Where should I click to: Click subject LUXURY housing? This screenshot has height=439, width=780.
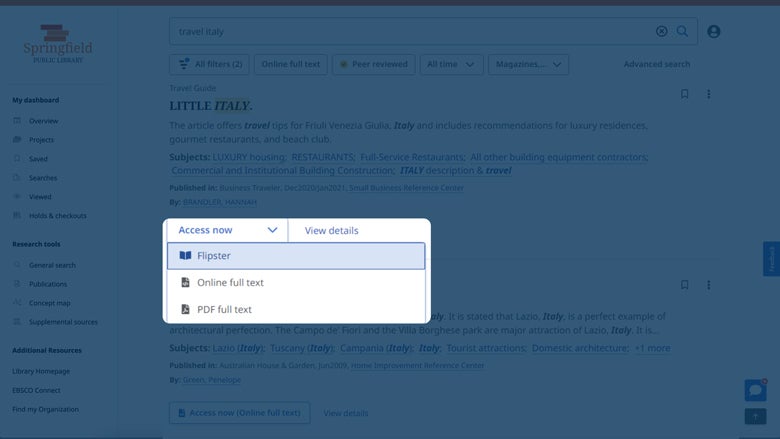click(x=249, y=157)
